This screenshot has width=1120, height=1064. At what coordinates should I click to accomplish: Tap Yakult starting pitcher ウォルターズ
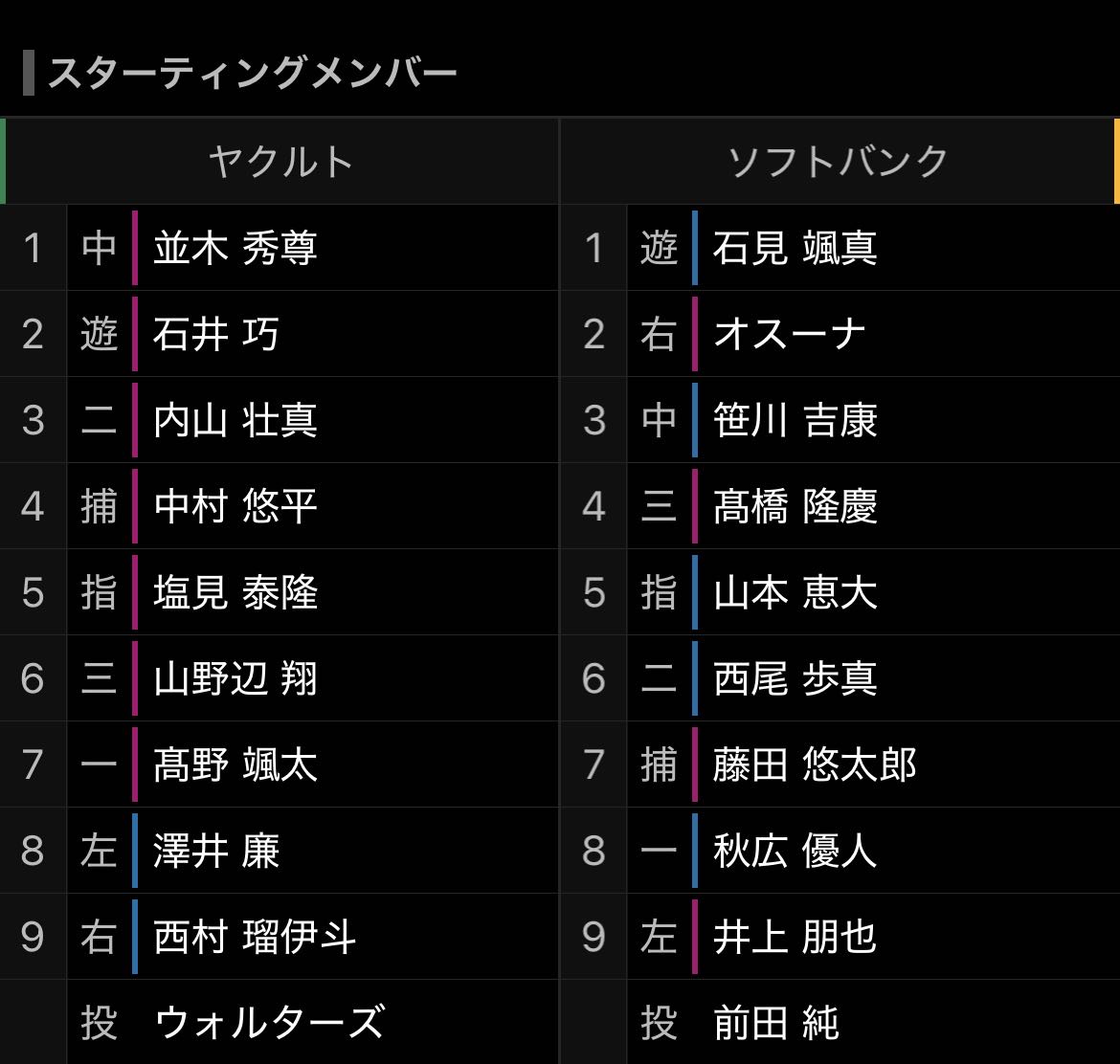269,1023
